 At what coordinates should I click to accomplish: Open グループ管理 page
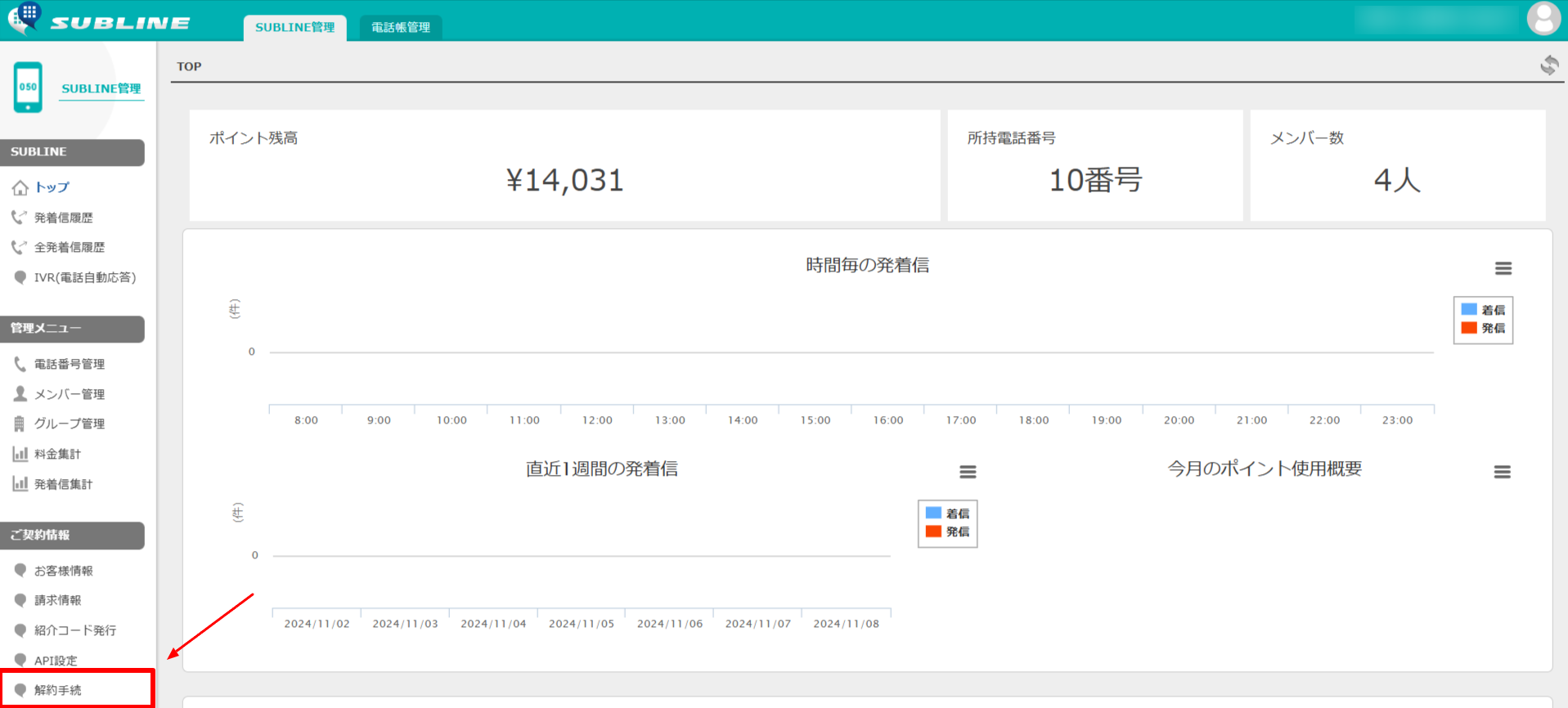pos(70,423)
